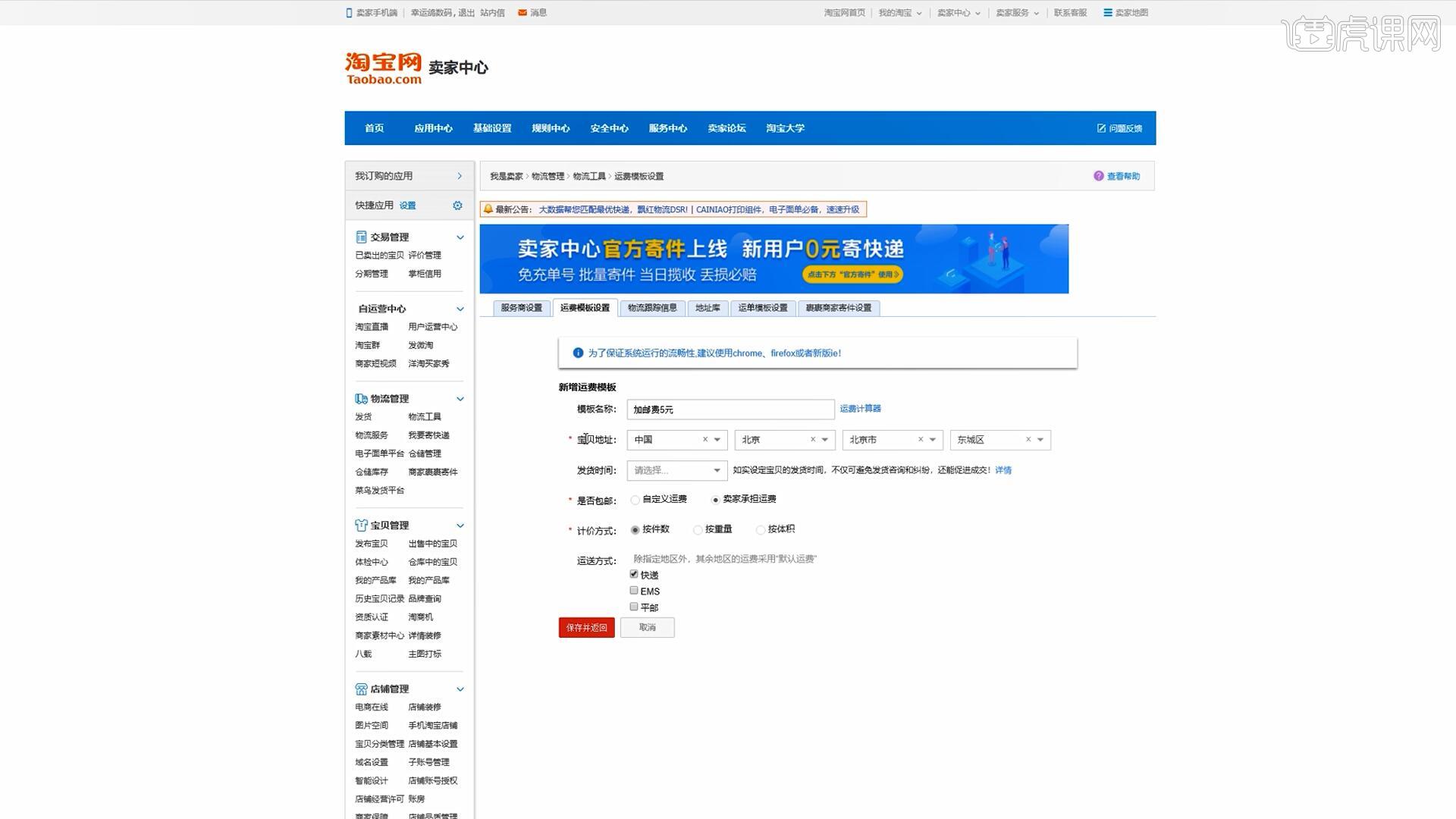The width and height of the screenshot is (1456, 819).
Task: Clear the 东城区 district selection
Action: point(1028,440)
